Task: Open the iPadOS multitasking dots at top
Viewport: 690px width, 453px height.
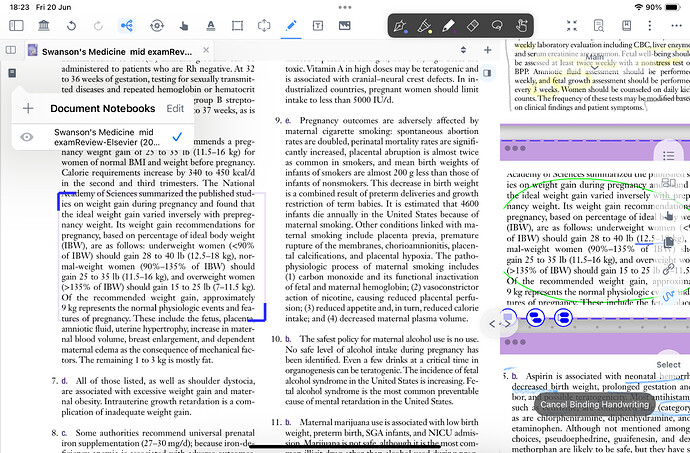Action: [345, 7]
